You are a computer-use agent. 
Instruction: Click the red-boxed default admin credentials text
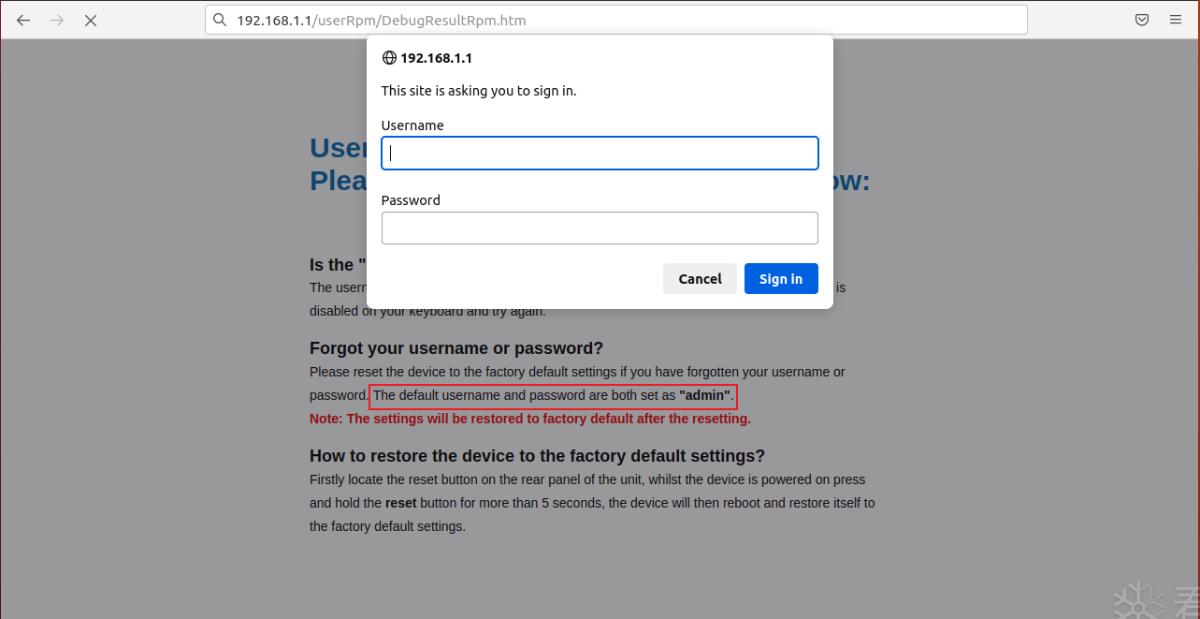pos(553,396)
